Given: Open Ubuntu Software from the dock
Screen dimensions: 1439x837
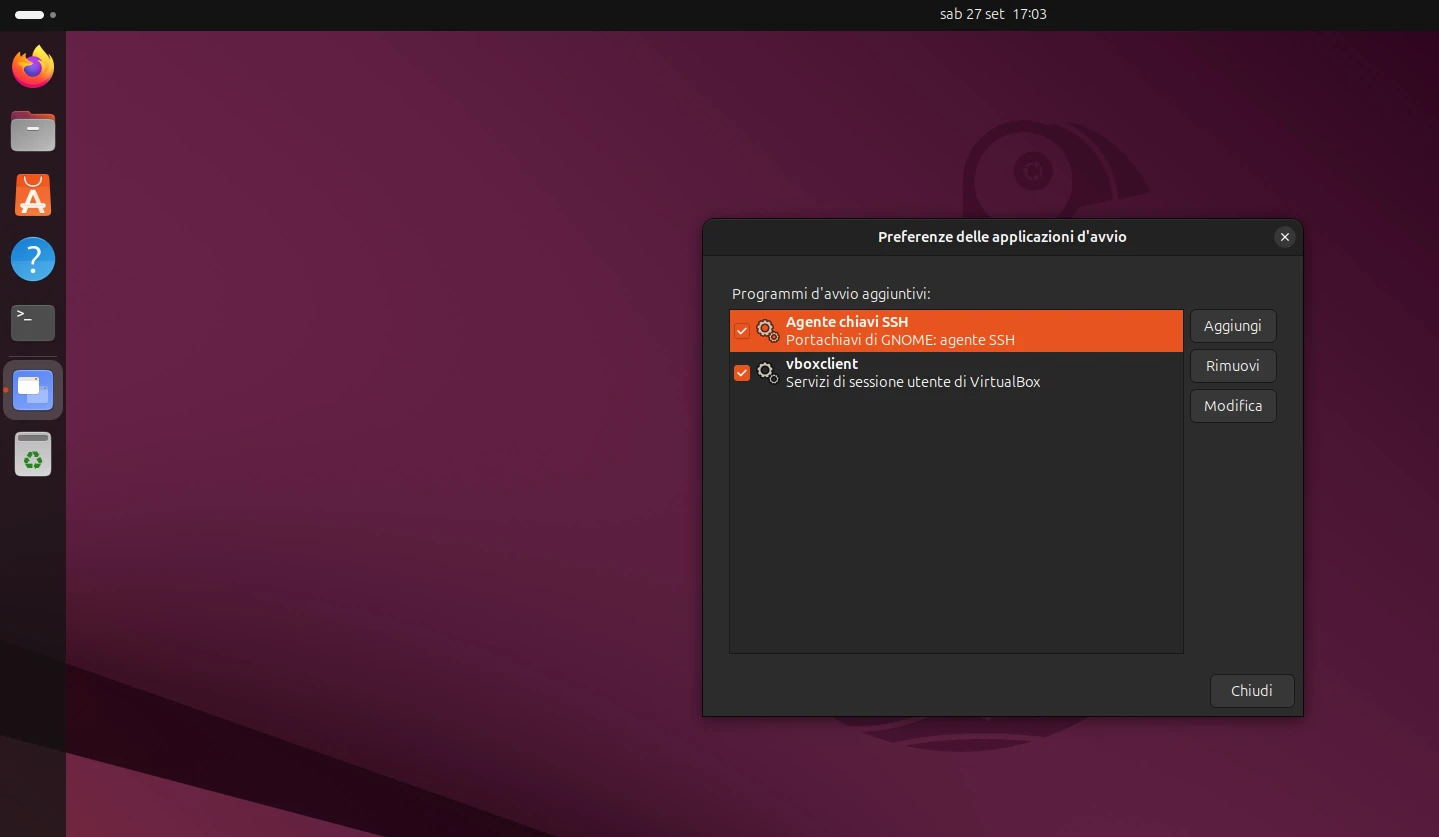Looking at the screenshot, I should (32, 195).
